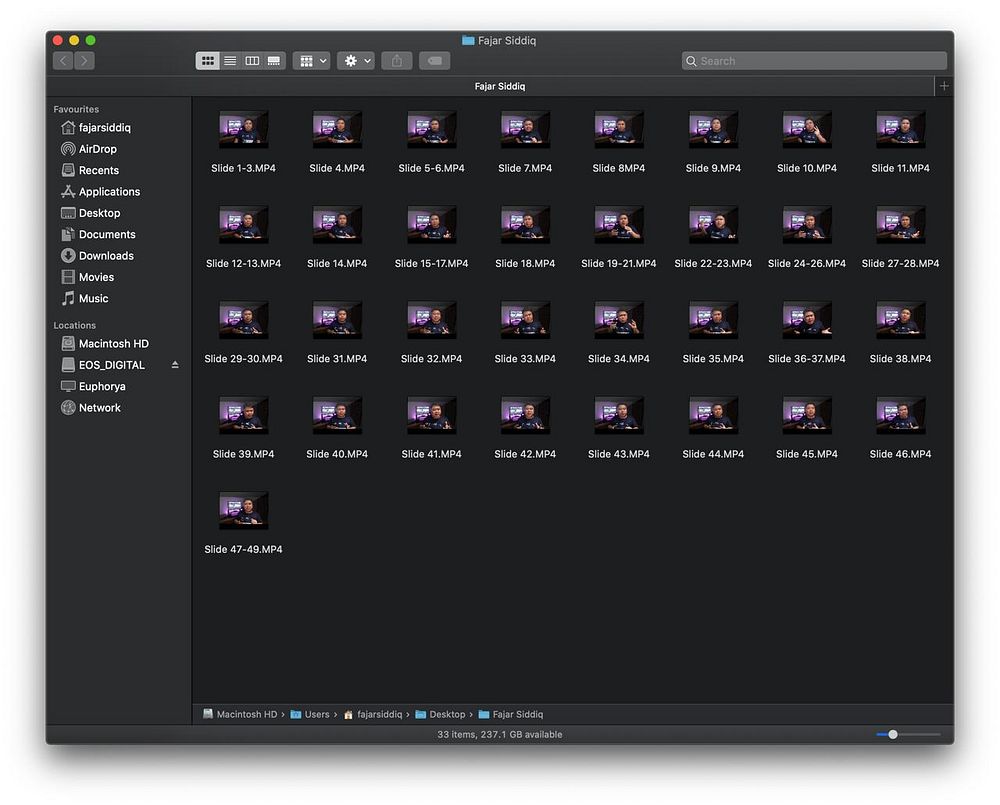Screen dimensions: 1000x805
Task: Click the Slide 42.MP4 file name
Action: (x=526, y=454)
